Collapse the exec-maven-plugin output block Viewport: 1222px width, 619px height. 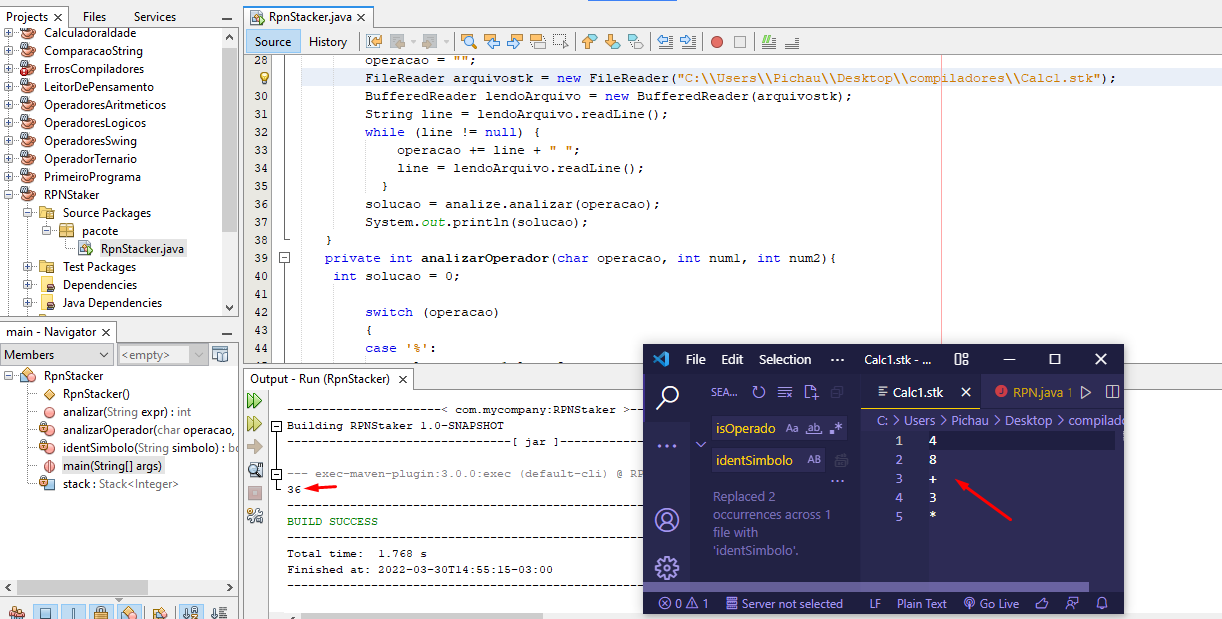pos(277,474)
